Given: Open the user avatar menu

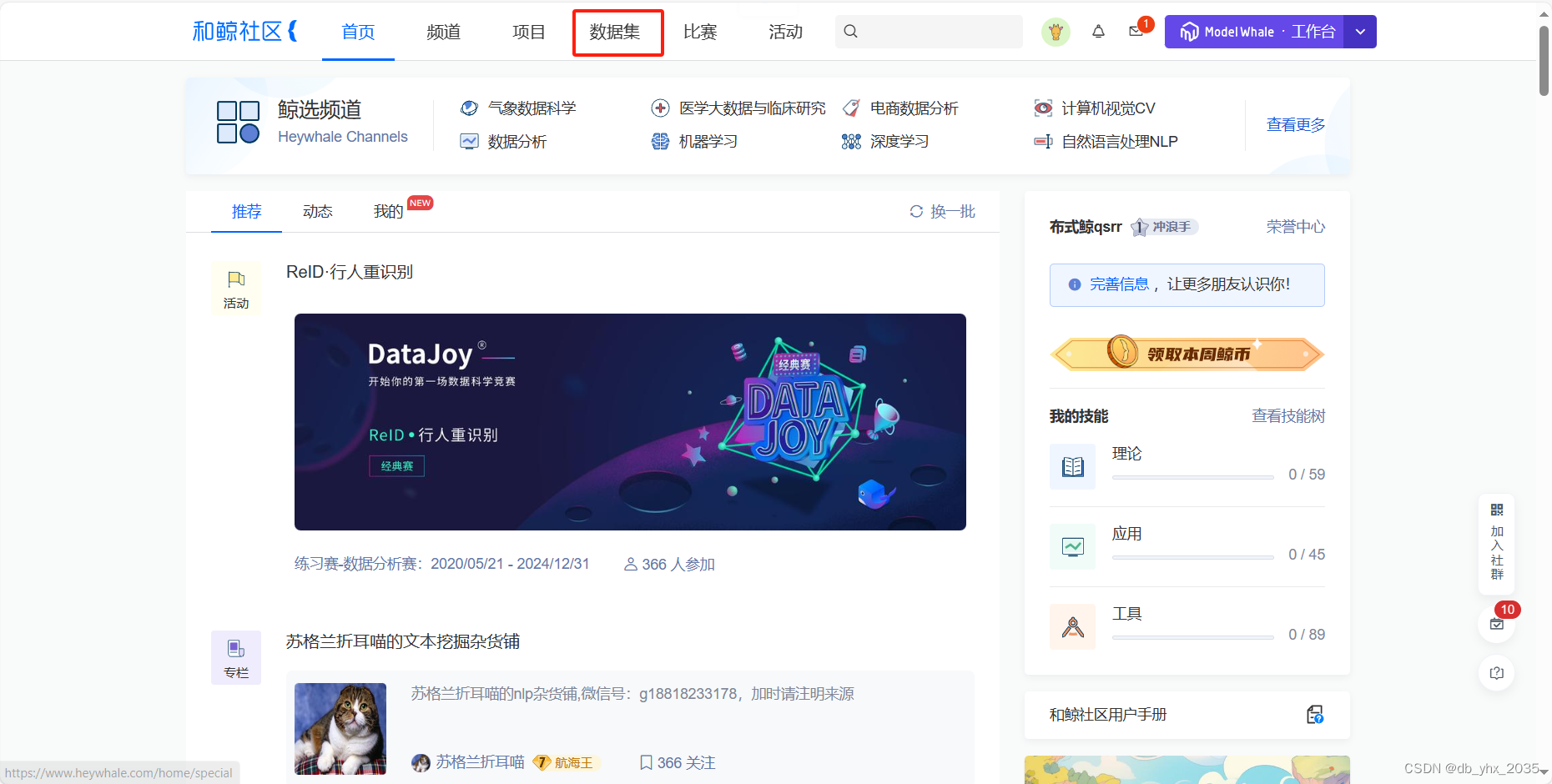Looking at the screenshot, I should 1056,32.
